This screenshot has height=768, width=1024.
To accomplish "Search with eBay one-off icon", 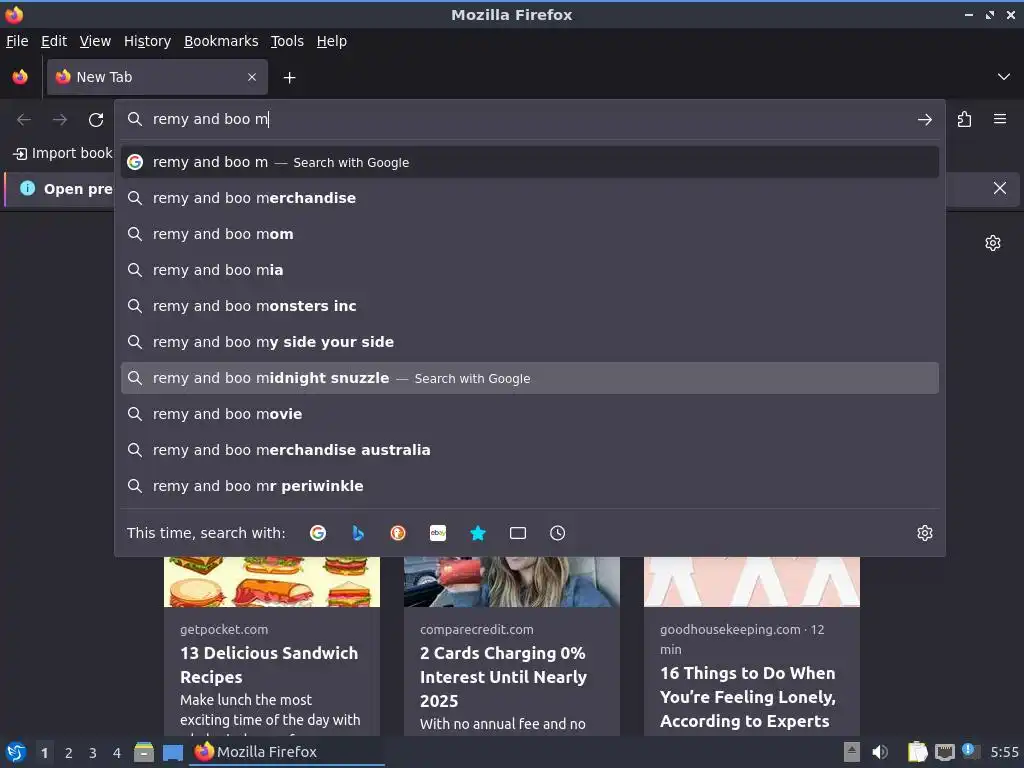I will click(x=438, y=533).
